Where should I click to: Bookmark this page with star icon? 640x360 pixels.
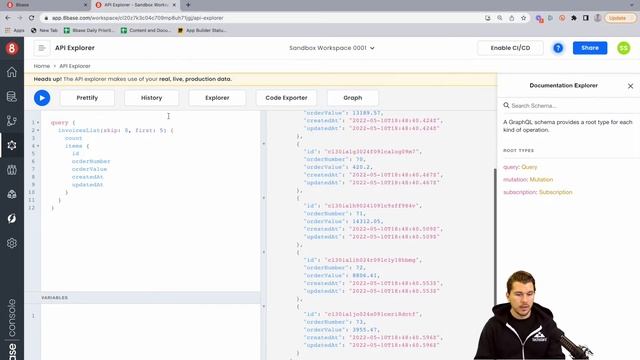pyautogui.click(x=523, y=18)
